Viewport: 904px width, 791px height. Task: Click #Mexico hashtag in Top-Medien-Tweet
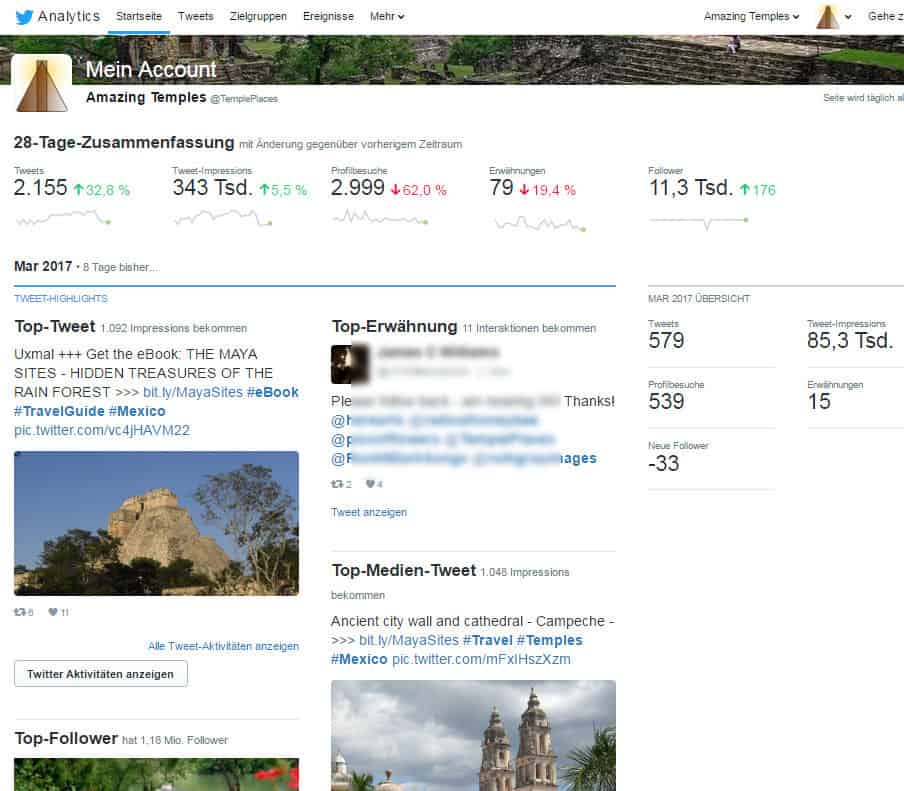pos(359,659)
